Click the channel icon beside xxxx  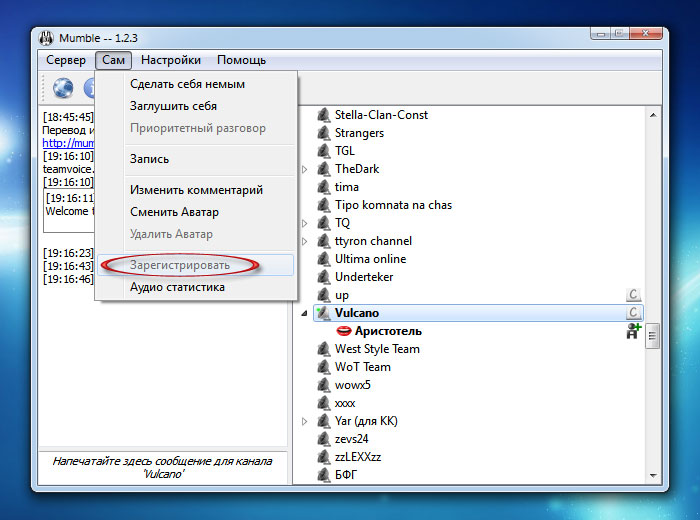[x=324, y=403]
